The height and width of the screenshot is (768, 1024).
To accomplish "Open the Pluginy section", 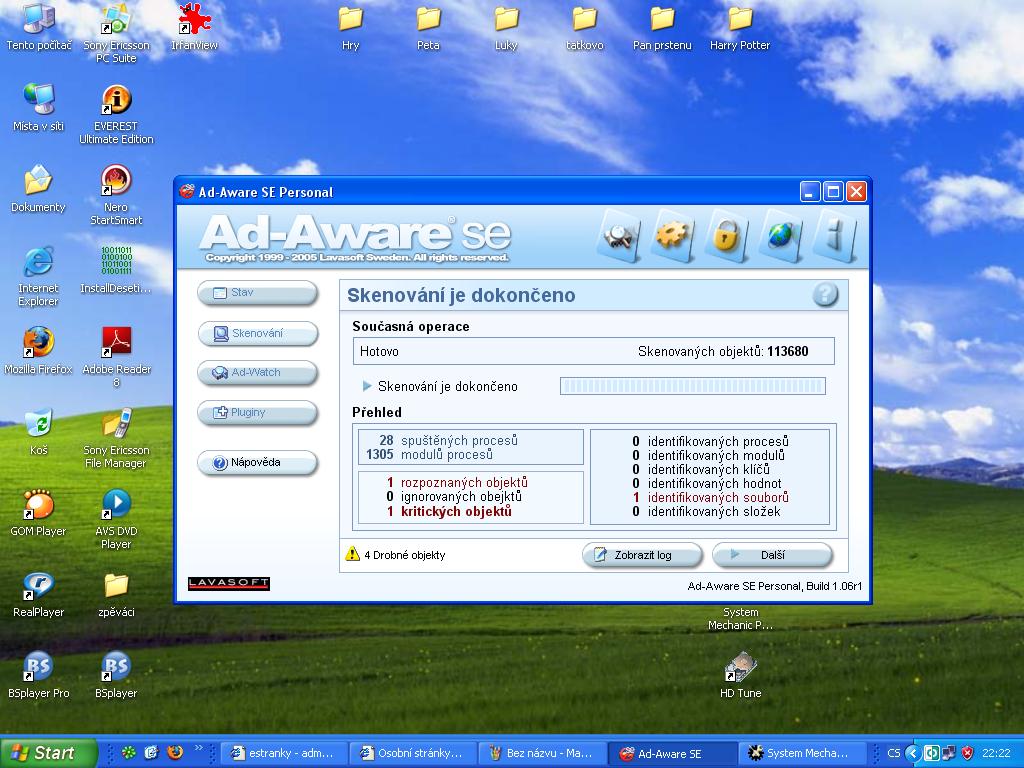I will click(257, 413).
